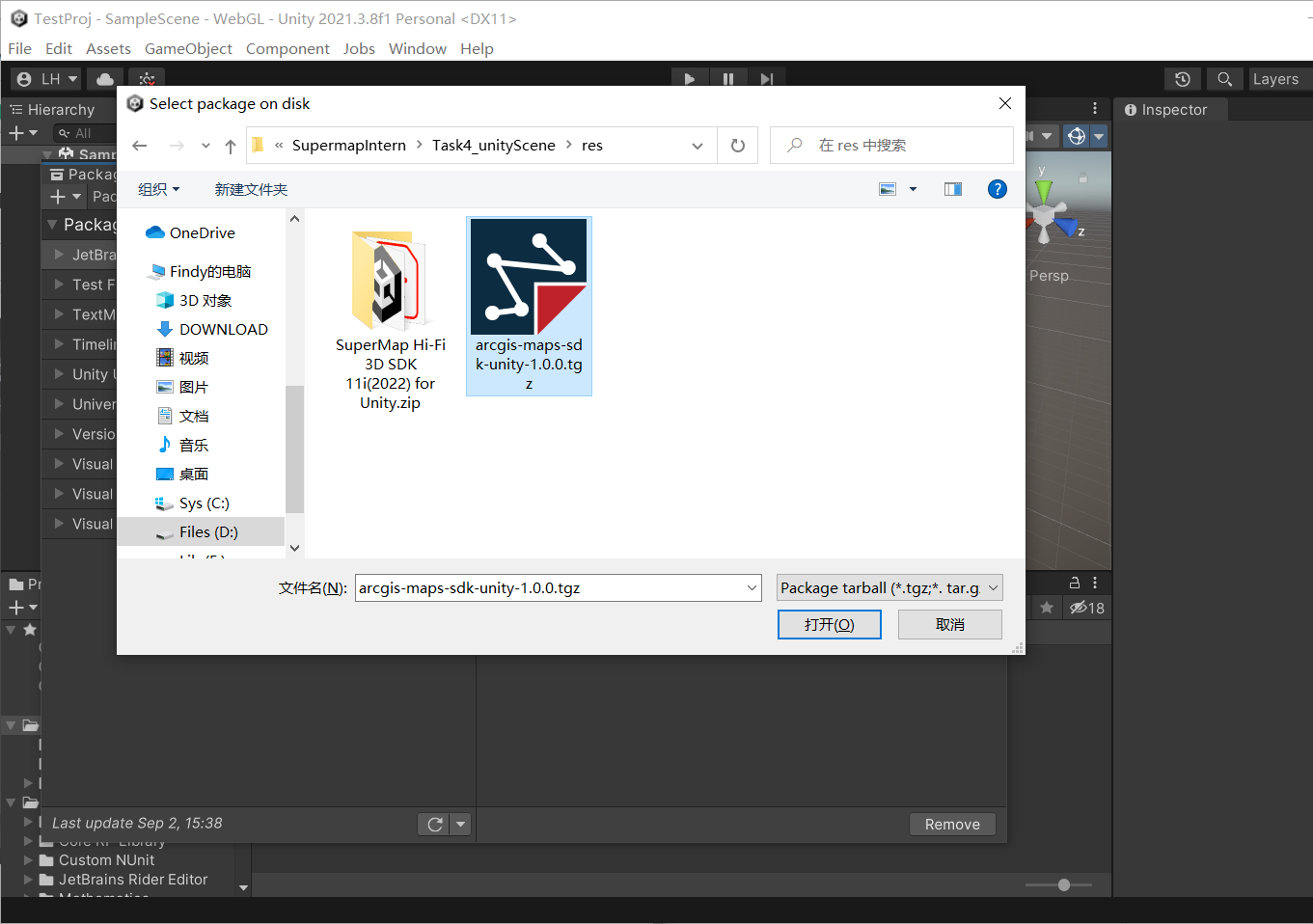Open the LH account dropdown

47,79
